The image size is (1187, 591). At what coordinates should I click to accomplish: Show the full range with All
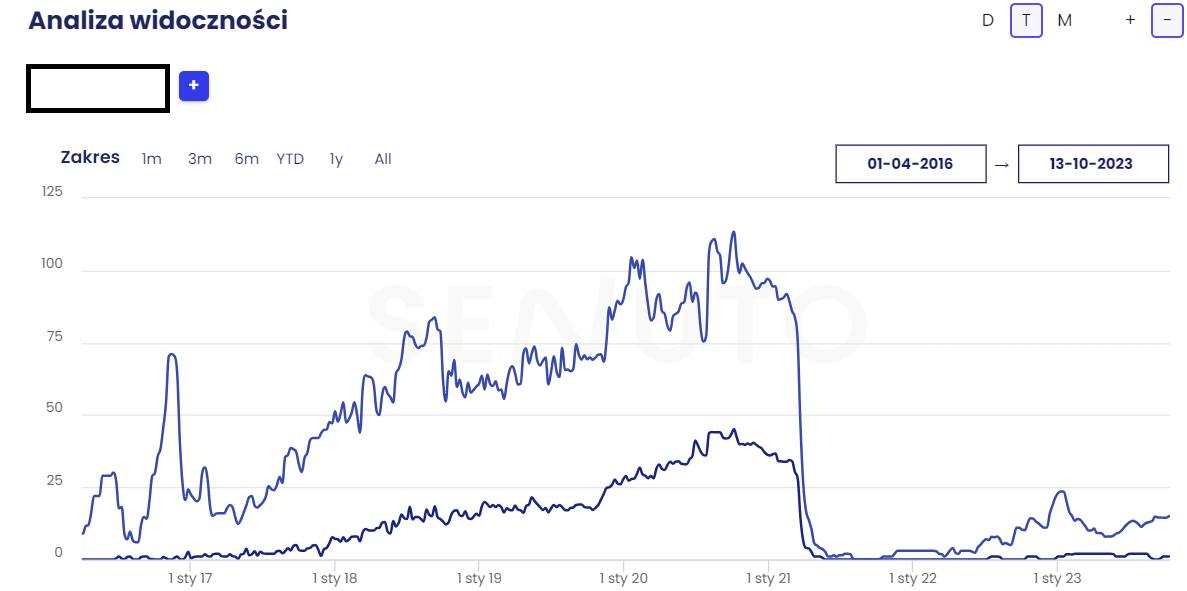tap(383, 159)
